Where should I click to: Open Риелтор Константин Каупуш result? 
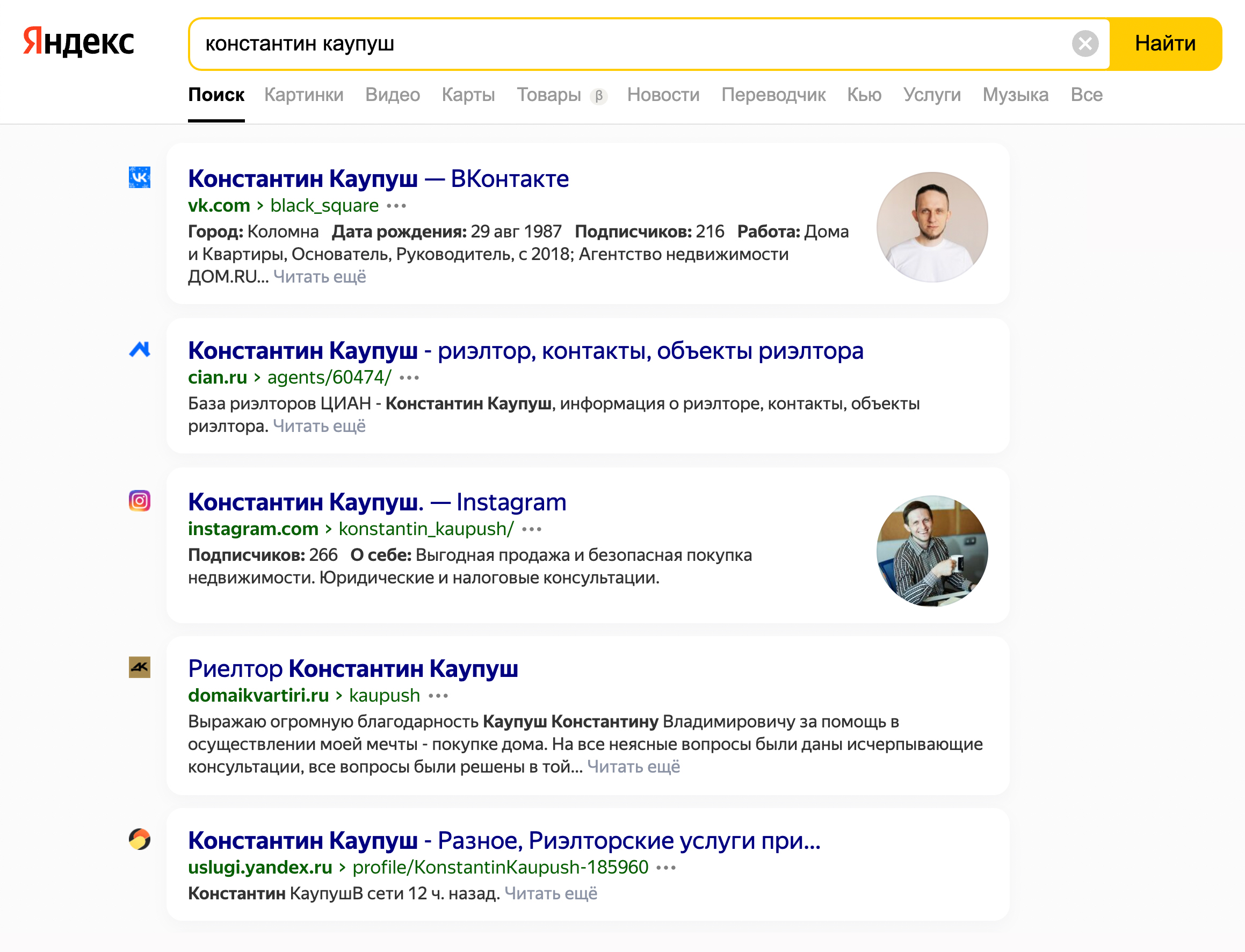pyautogui.click(x=353, y=669)
